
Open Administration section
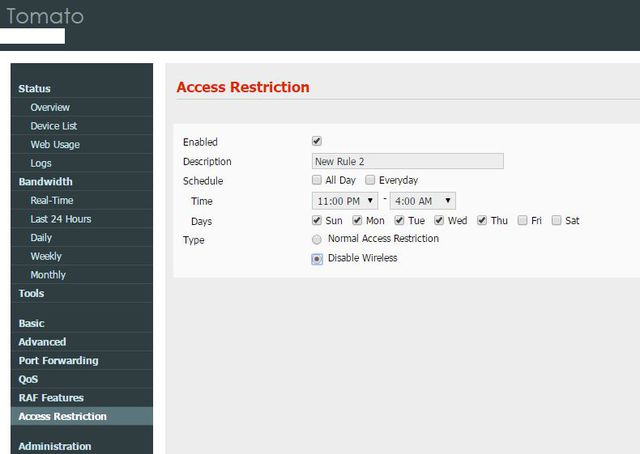(x=55, y=446)
